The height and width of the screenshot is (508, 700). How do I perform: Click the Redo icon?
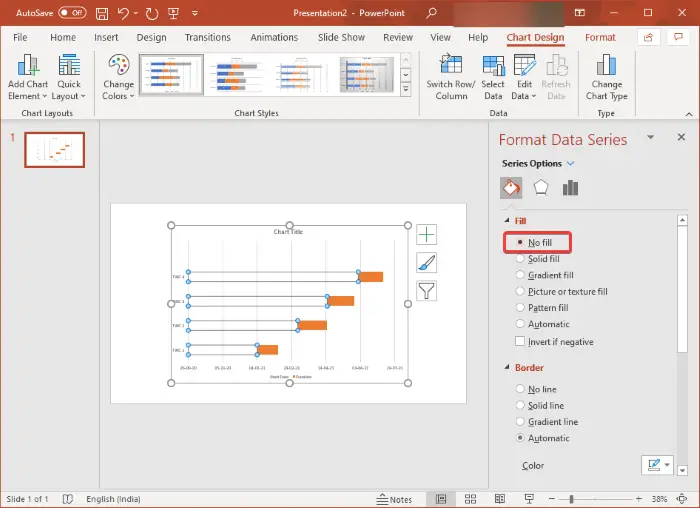152,13
